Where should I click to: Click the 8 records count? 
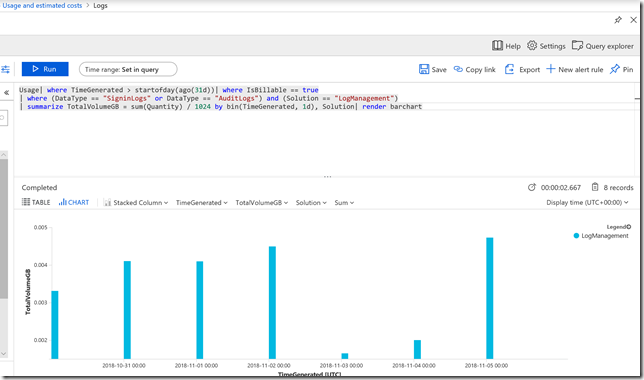click(619, 187)
